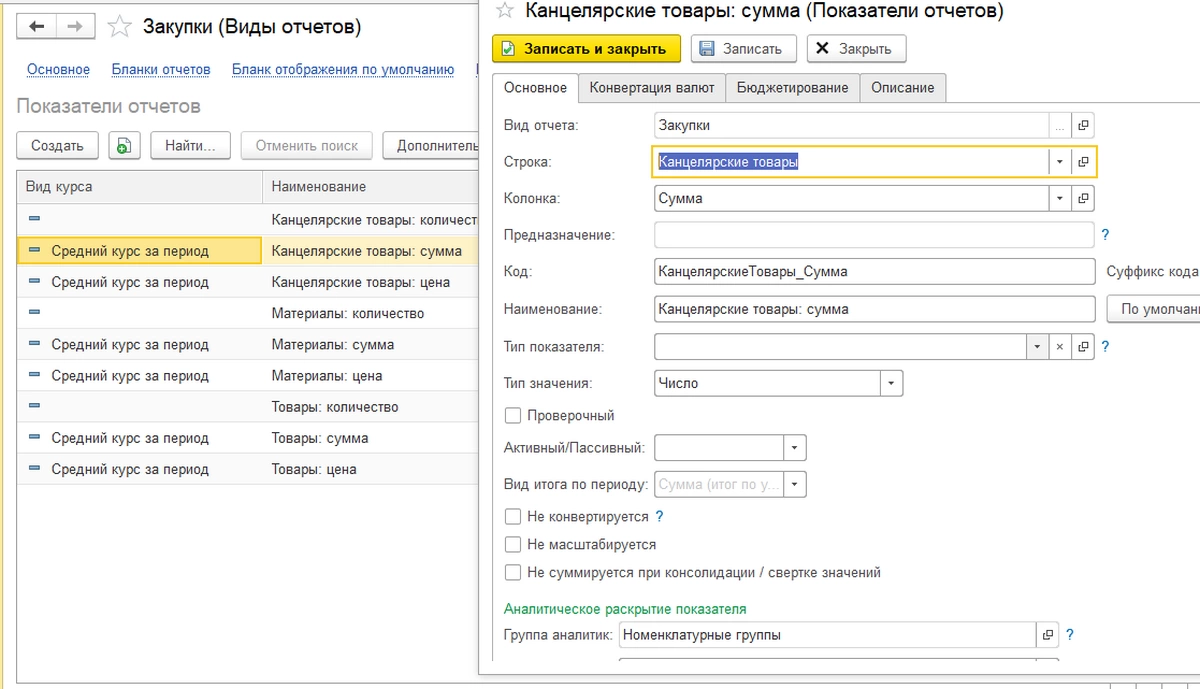Screen dimensions: 1200x689
Task: Switch to the Конвертация валют tab
Action: tap(652, 88)
